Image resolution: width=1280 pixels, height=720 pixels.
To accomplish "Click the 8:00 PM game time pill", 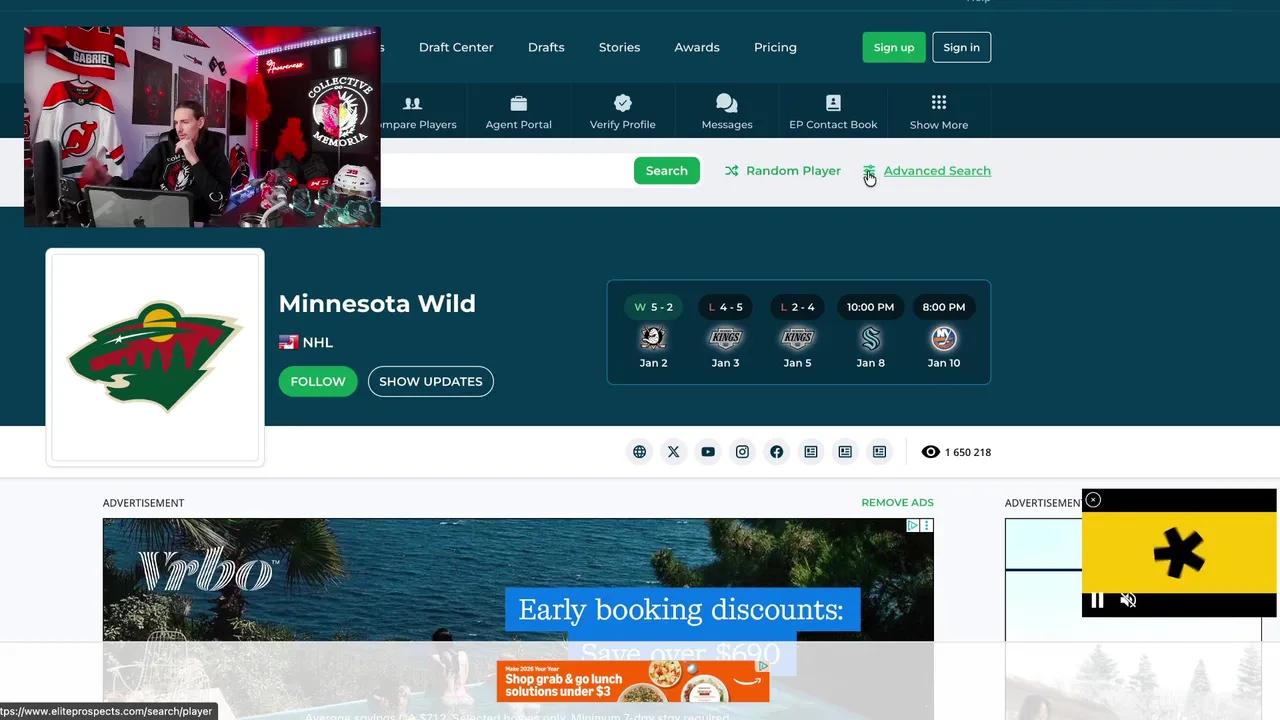I will point(944,307).
